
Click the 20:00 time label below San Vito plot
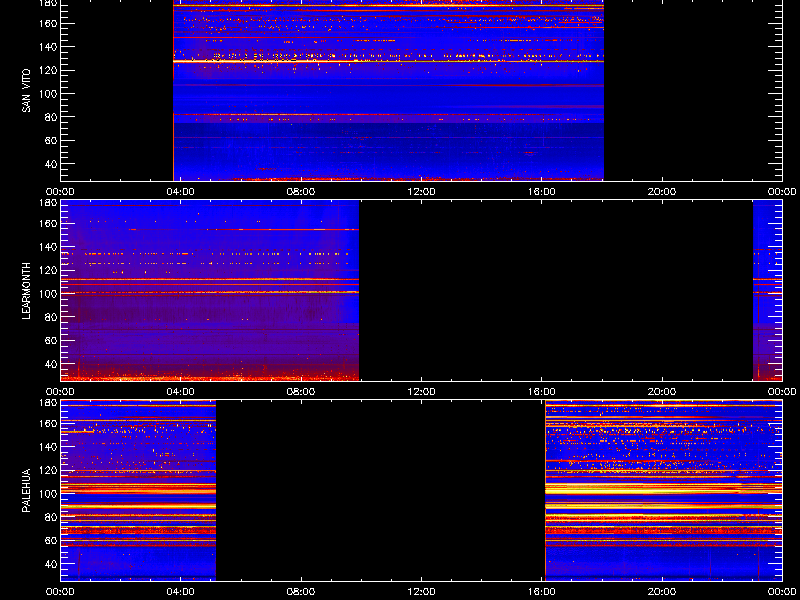coord(662,192)
